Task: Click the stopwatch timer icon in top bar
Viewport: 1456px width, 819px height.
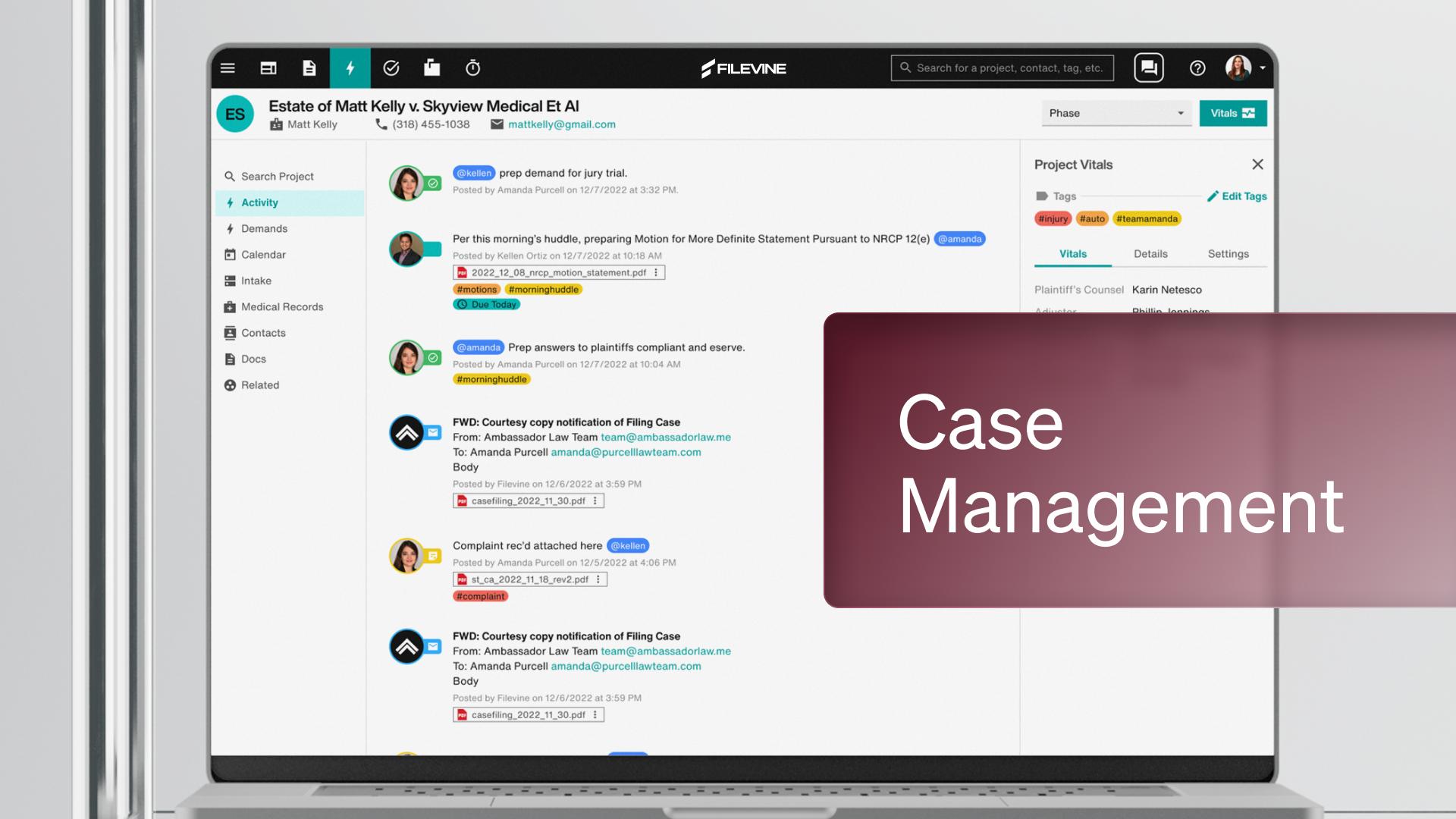Action: [472, 68]
